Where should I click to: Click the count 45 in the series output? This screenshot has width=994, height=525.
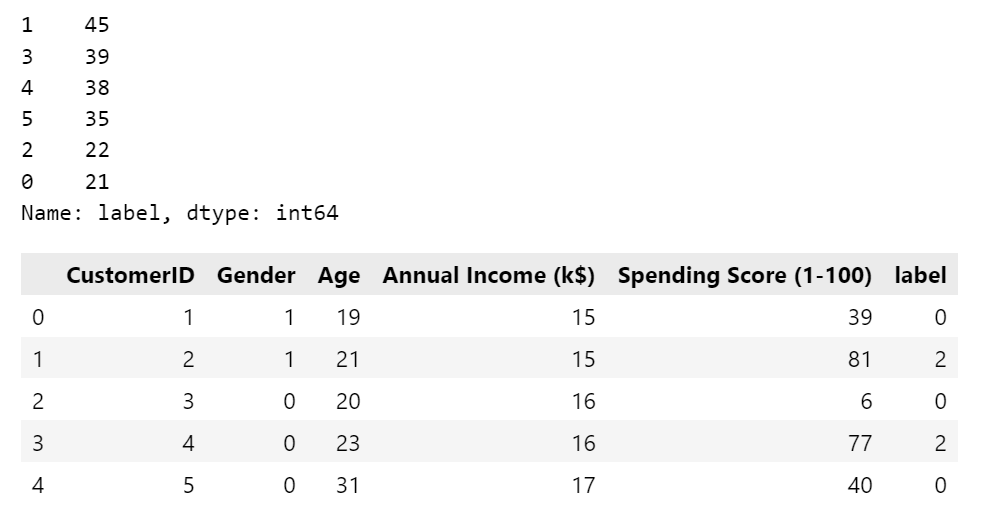(x=97, y=26)
